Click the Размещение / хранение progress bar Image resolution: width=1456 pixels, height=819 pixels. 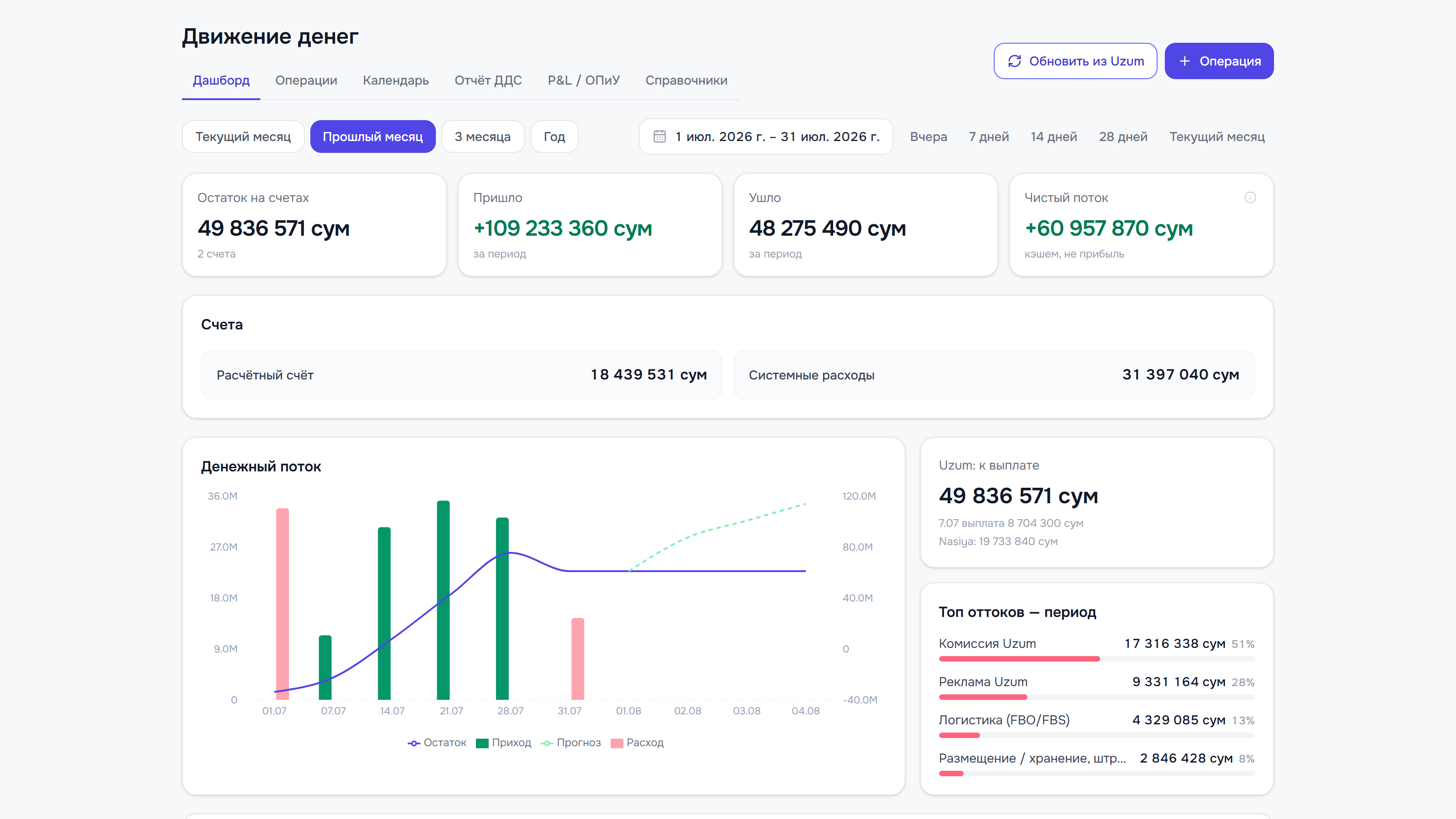point(1097,774)
